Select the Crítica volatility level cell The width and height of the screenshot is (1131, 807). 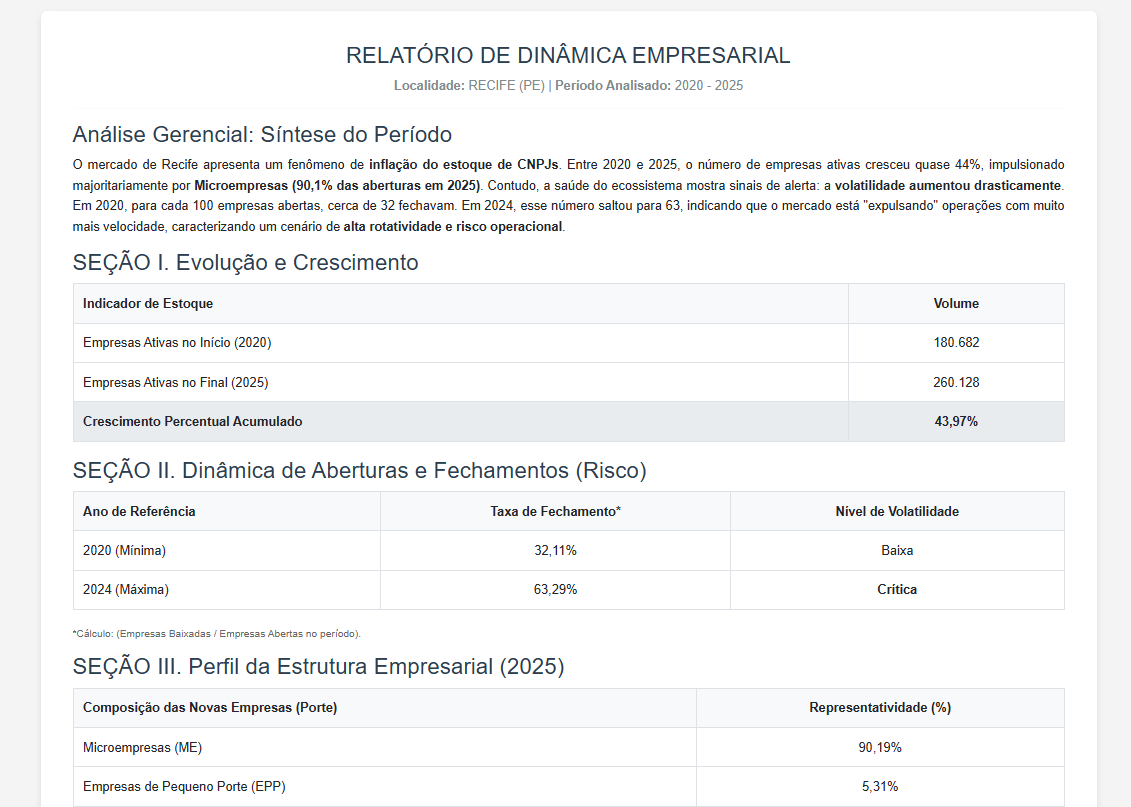(896, 589)
